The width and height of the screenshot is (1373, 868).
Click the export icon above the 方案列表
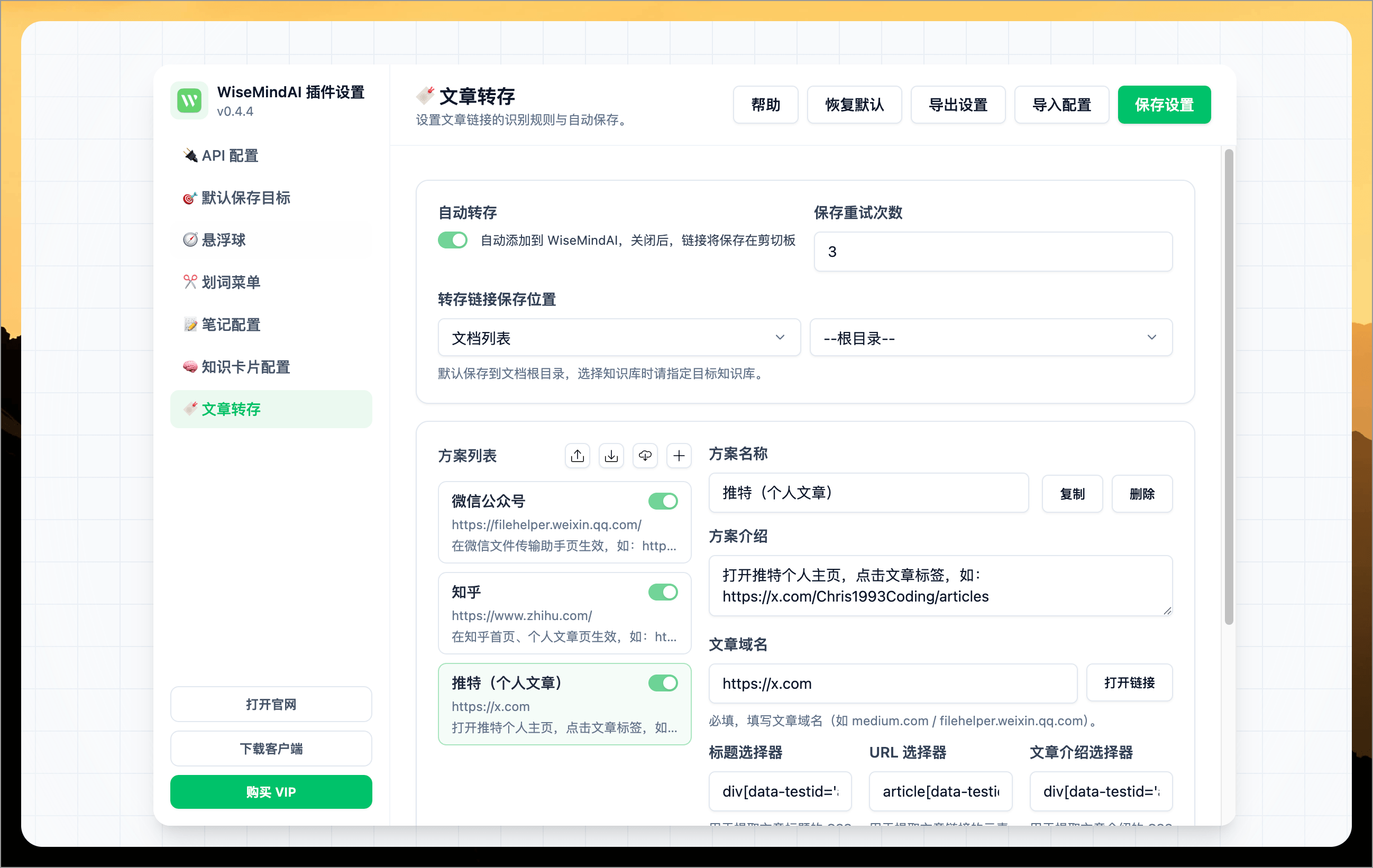coord(577,455)
